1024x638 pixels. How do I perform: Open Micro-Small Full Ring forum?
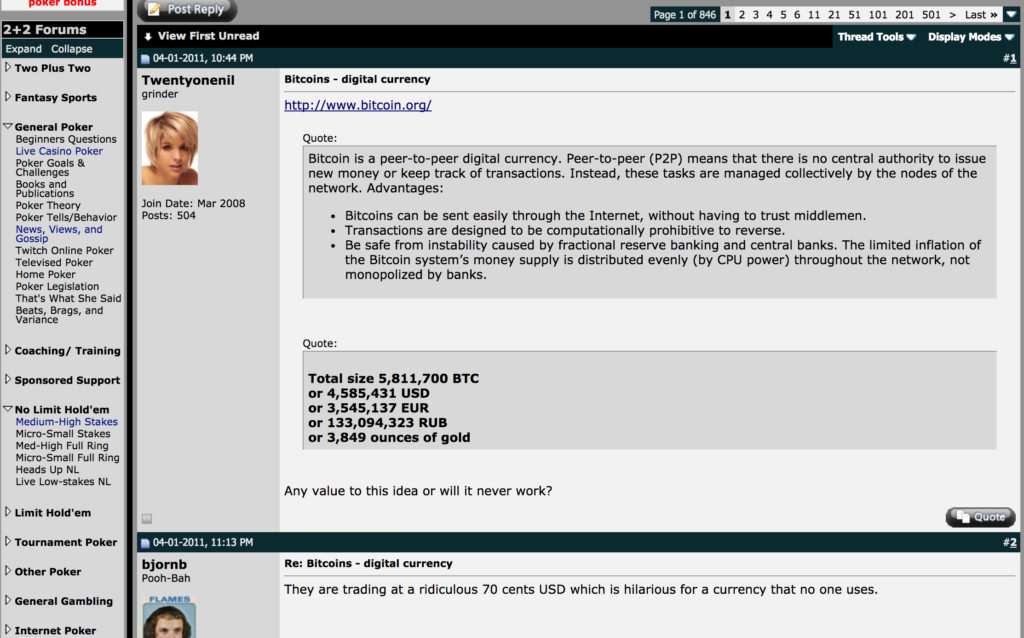[x=67, y=458]
